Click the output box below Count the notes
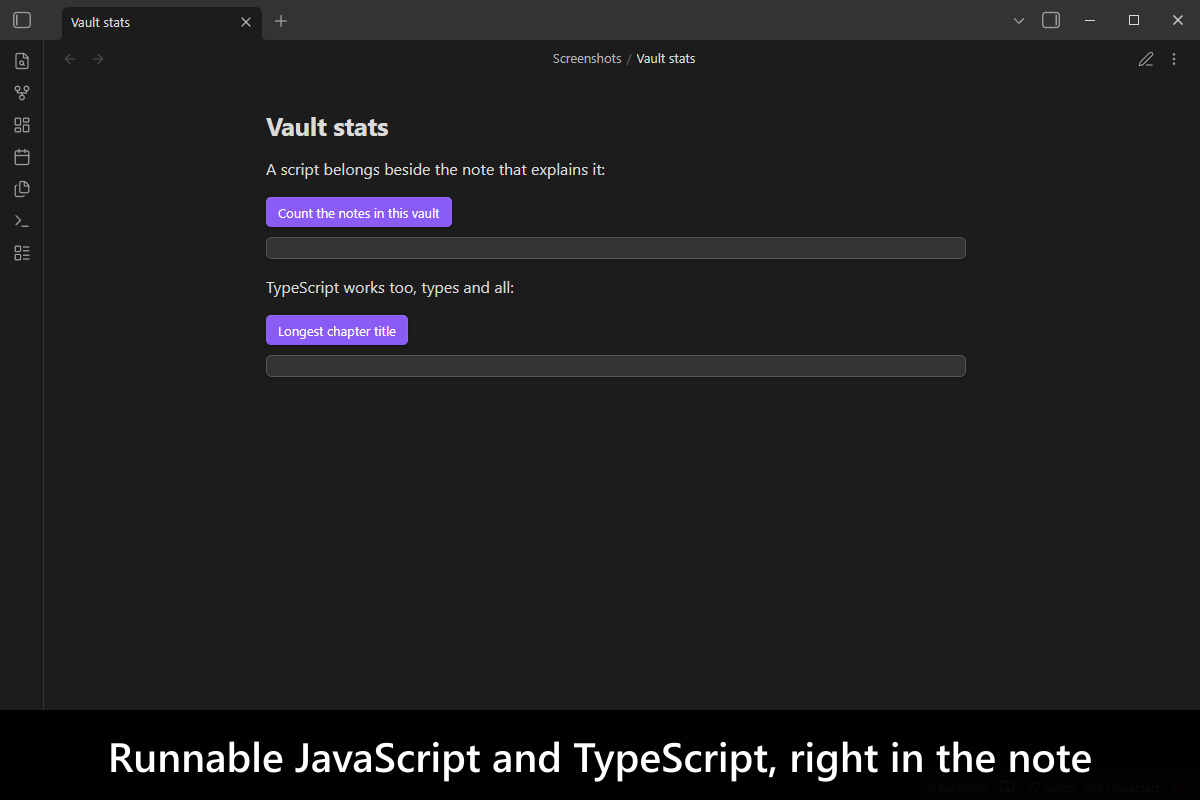Screen dimensions: 1200x800 pos(616,248)
